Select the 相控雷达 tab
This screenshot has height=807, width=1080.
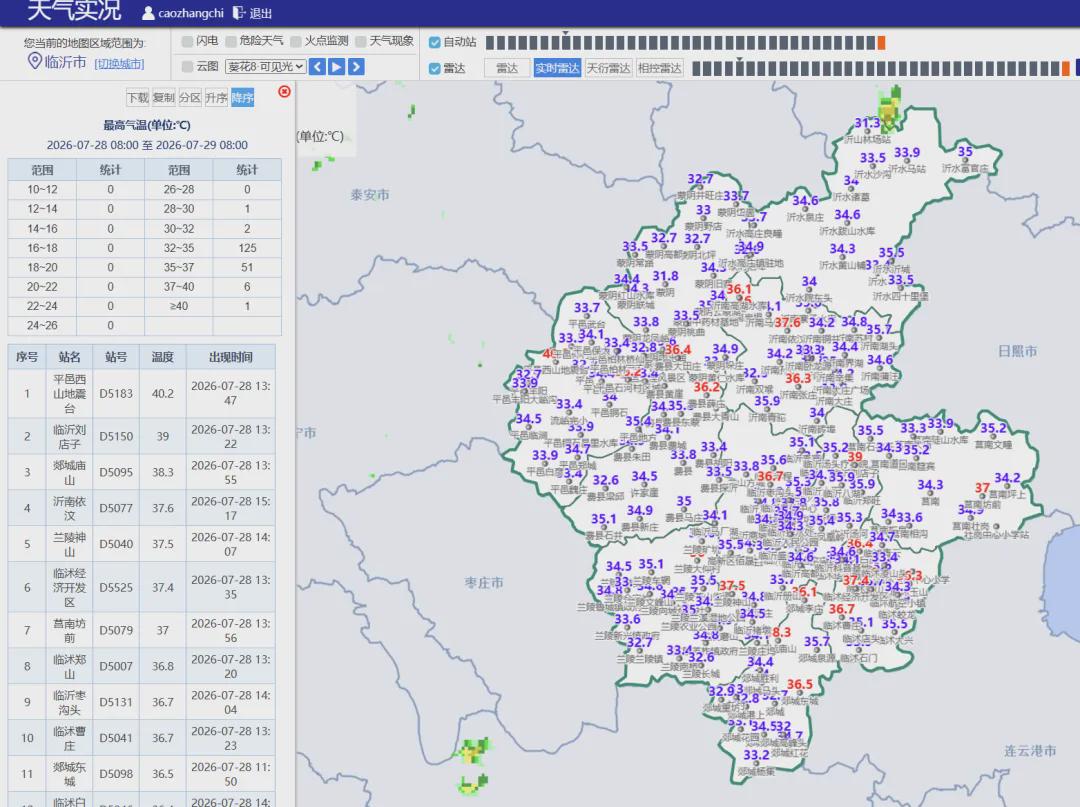click(659, 68)
